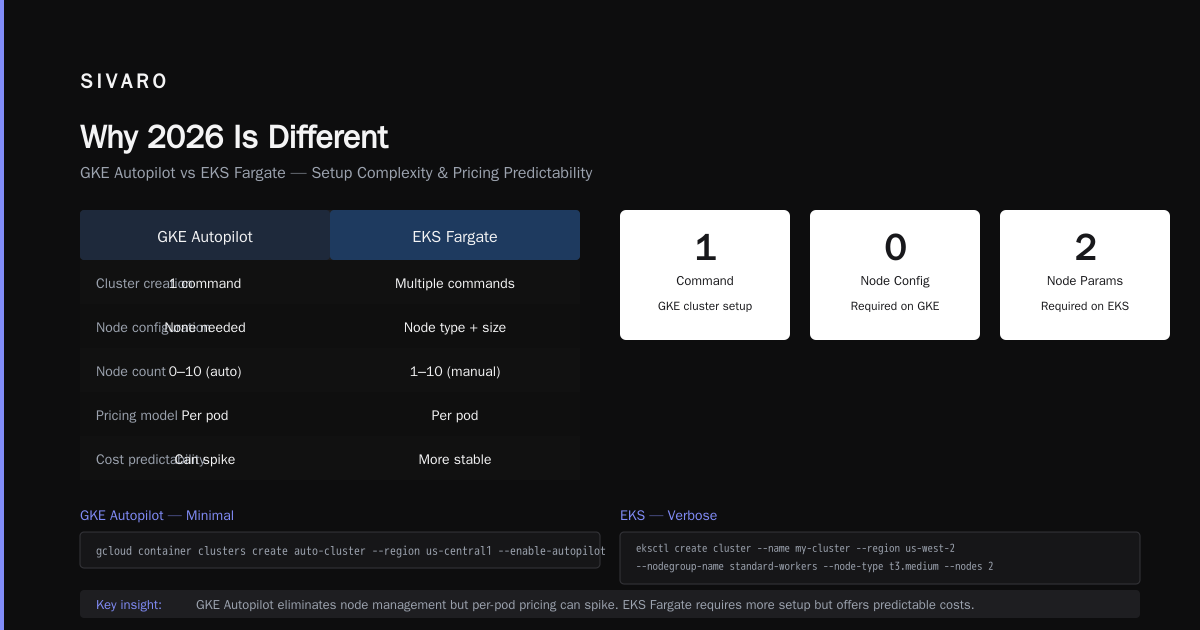The width and height of the screenshot is (1200, 630).
Task: Click the "More stable" cell
Action: tap(455, 460)
